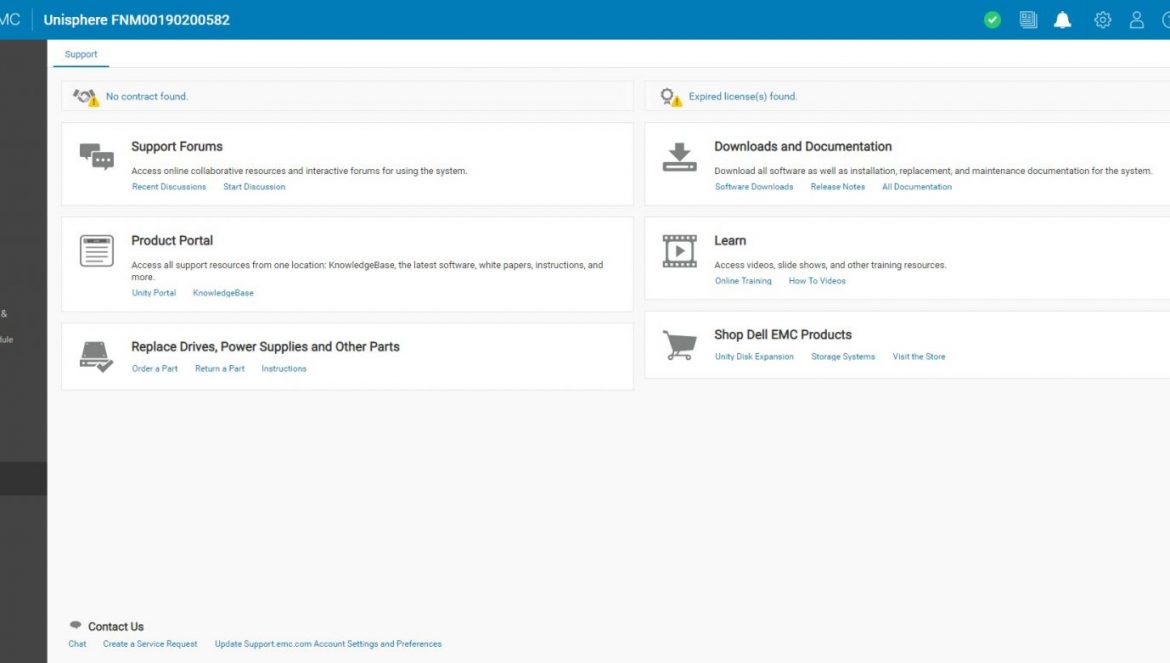
Task: Select the highlighted item in left sidebar
Action: [x=23, y=479]
